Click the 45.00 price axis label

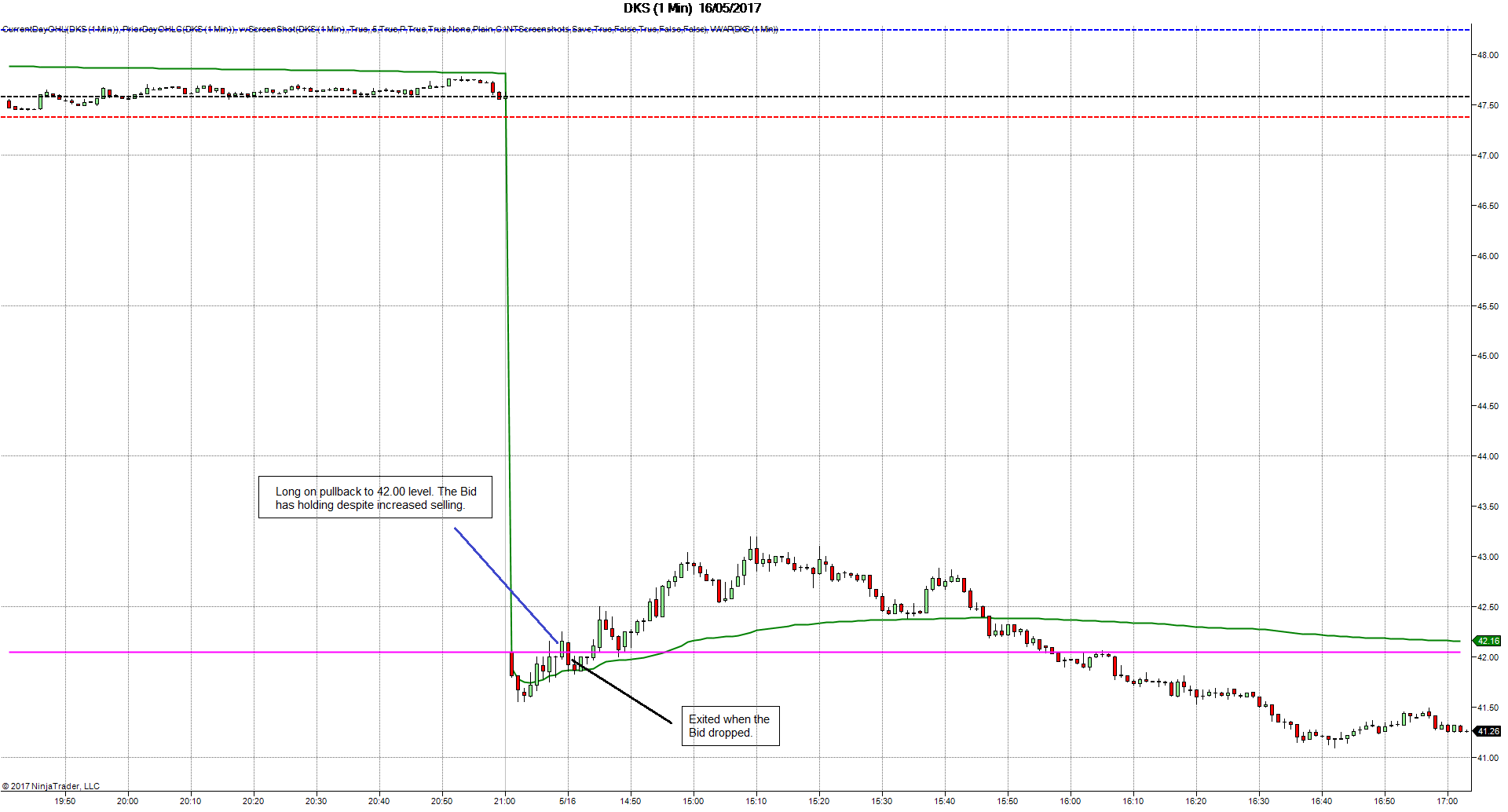pyautogui.click(x=1488, y=356)
